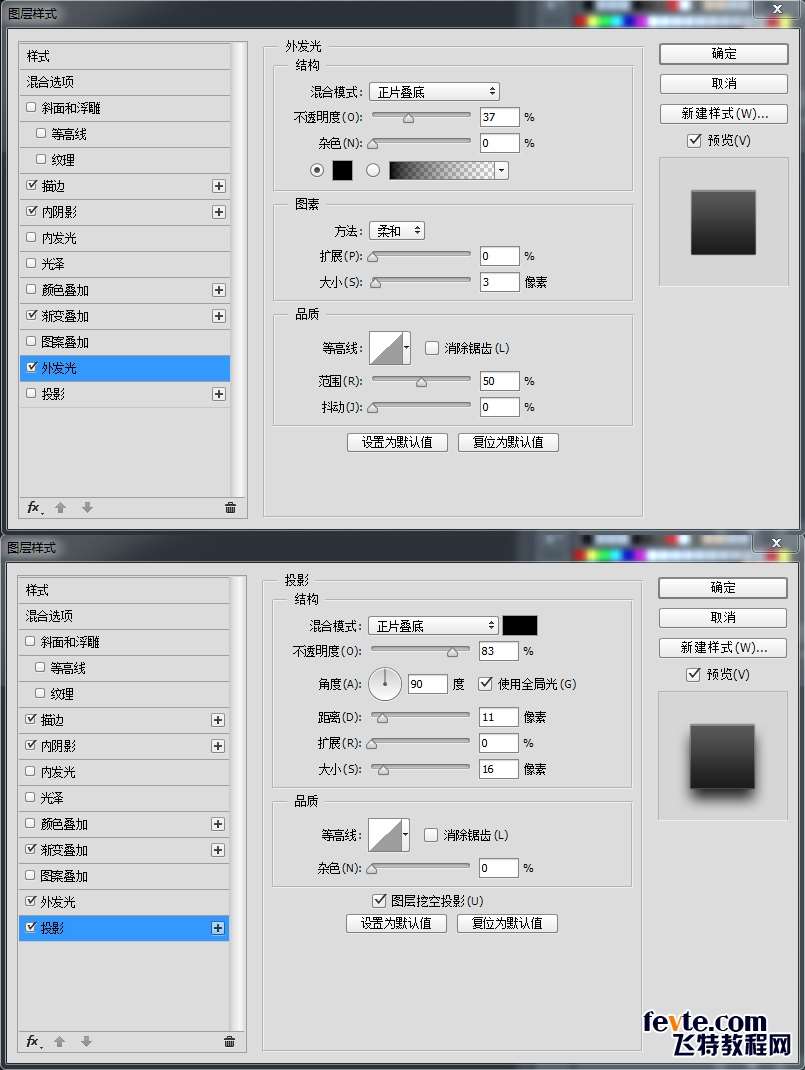Open 等高线 picker arrow in drop shadow
805x1070 pixels.
(406, 835)
